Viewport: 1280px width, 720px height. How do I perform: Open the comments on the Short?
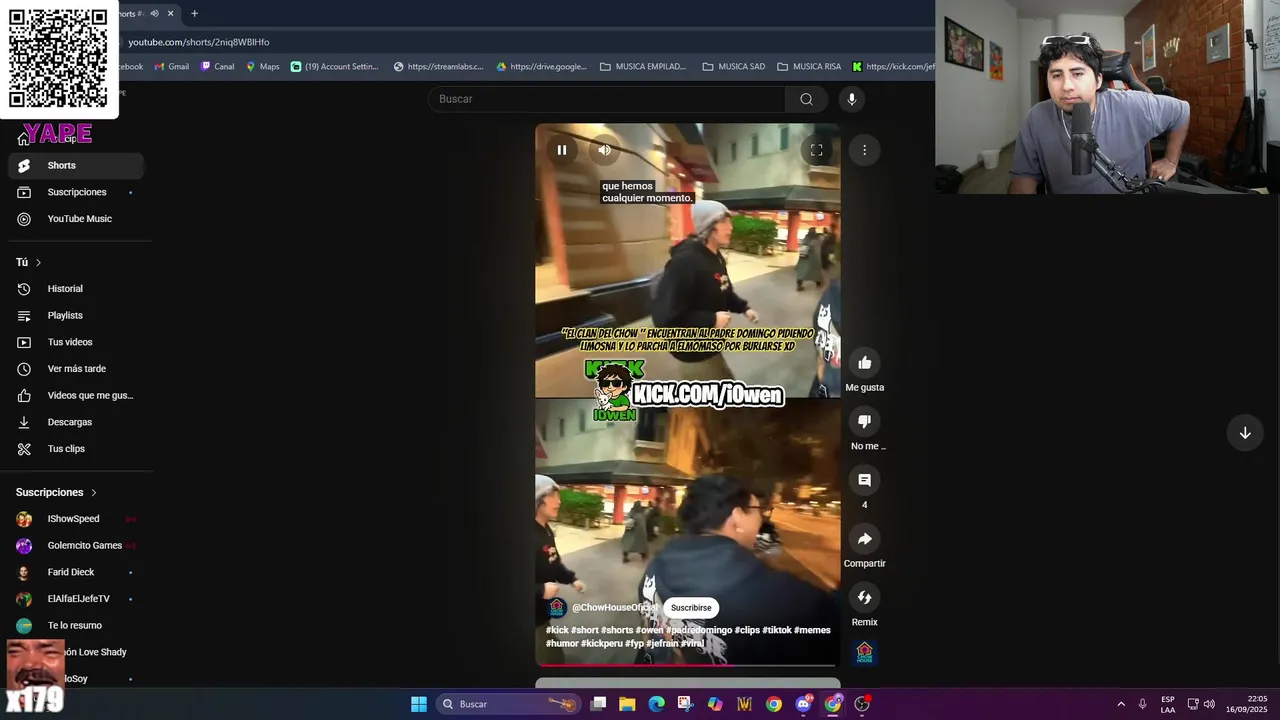[865, 480]
